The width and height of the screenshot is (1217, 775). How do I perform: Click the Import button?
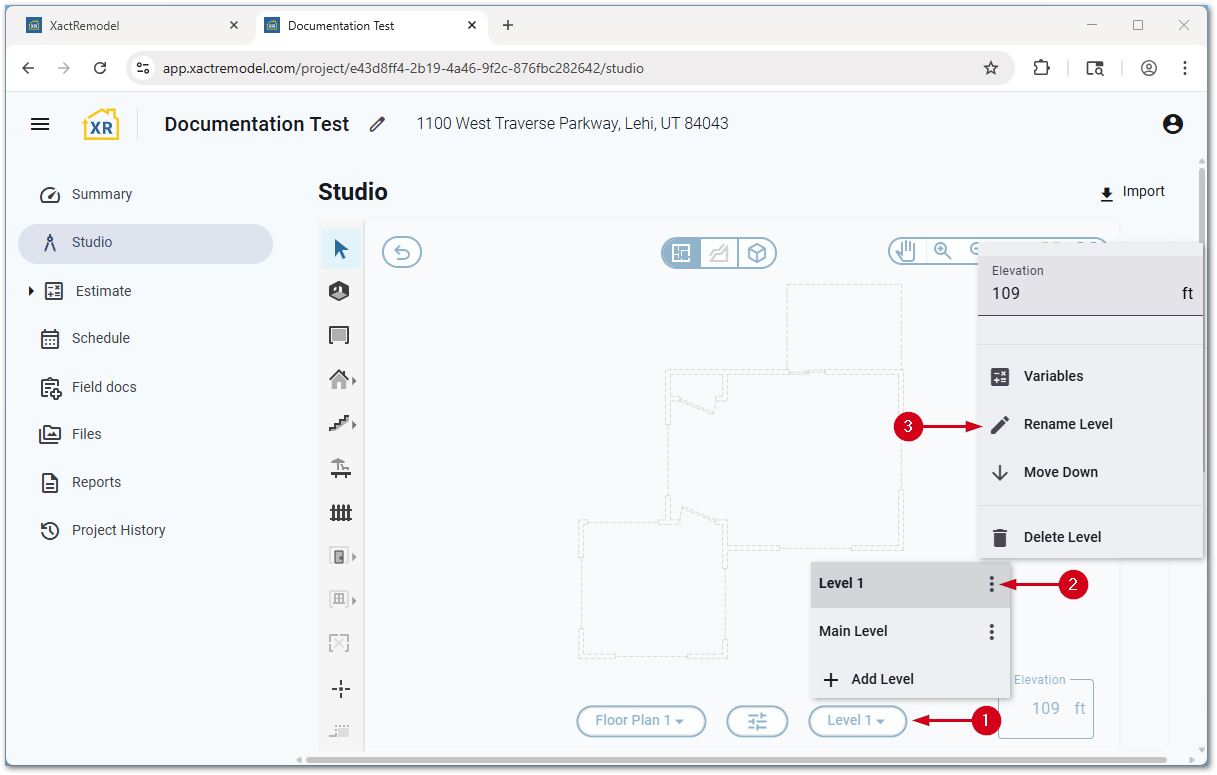tap(1132, 193)
